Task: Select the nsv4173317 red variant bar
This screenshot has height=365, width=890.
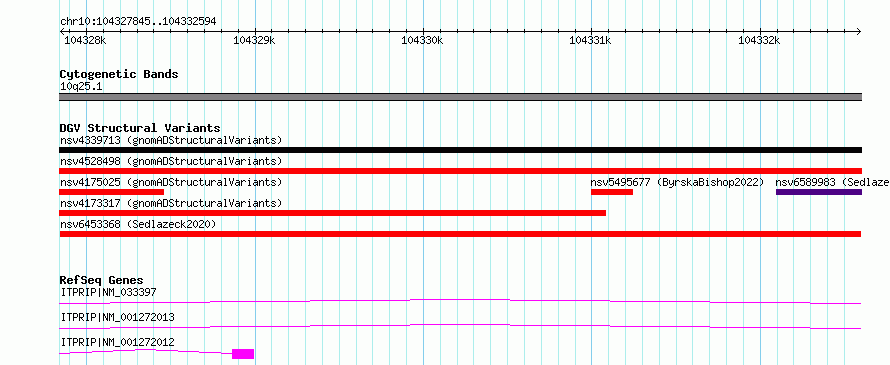Action: (x=333, y=213)
